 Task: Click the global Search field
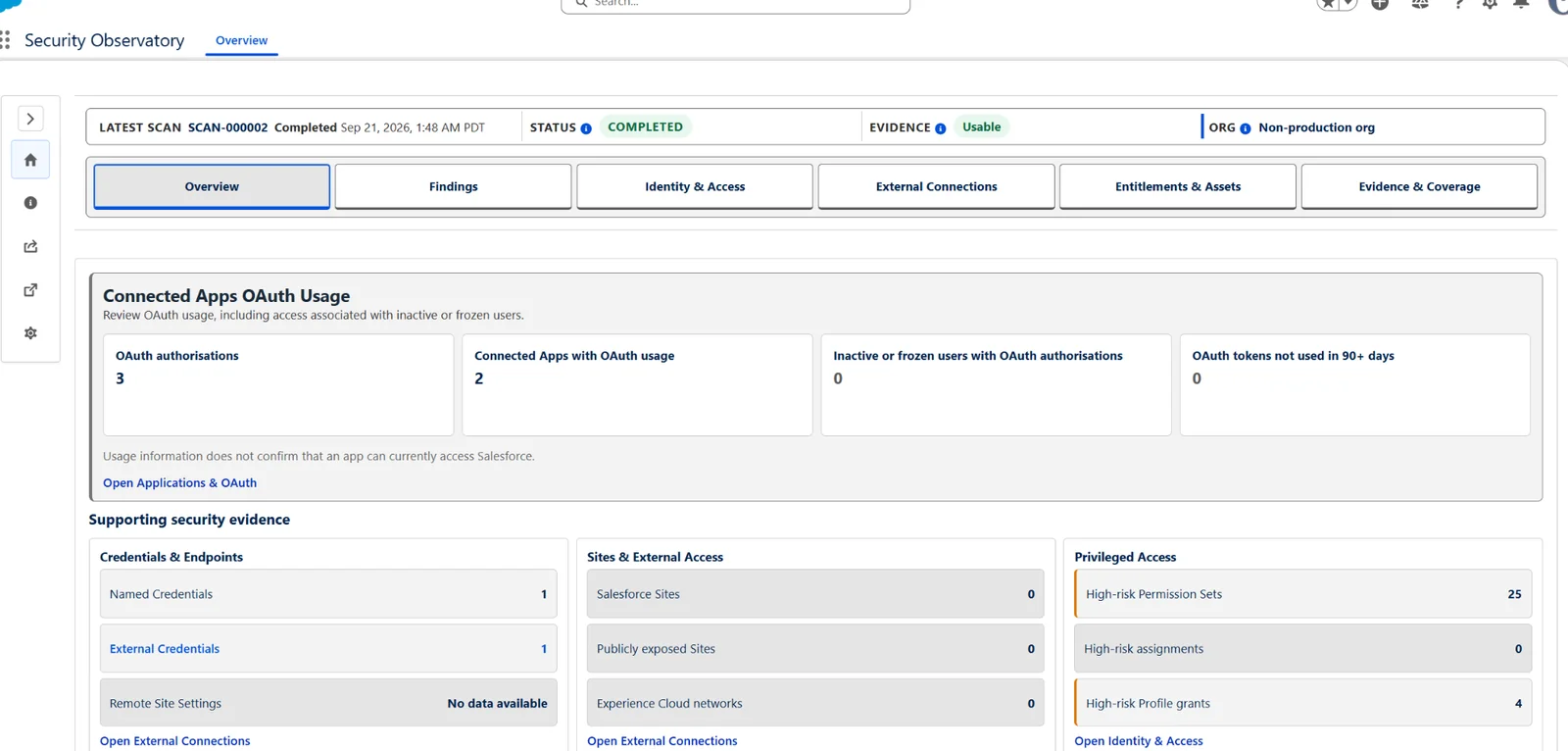[x=735, y=4]
